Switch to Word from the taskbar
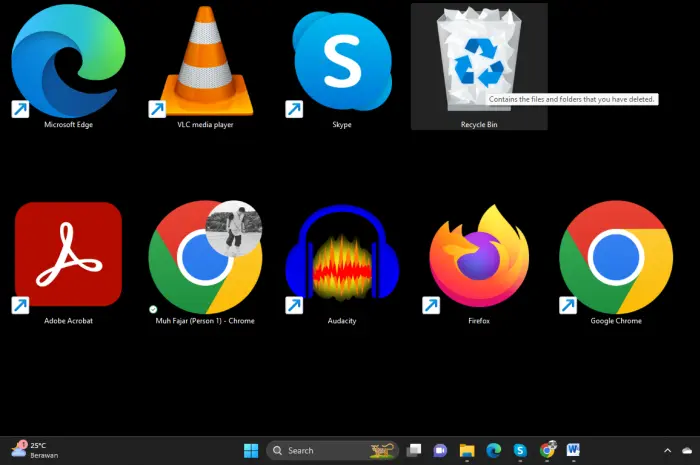700x465 pixels. coord(573,450)
